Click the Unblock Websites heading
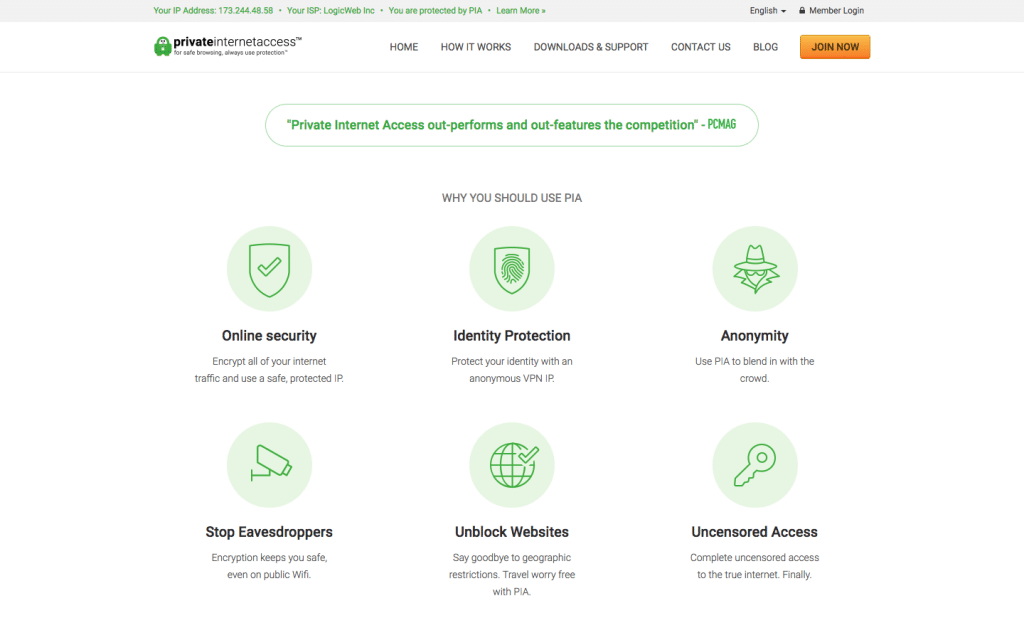 [x=512, y=532]
